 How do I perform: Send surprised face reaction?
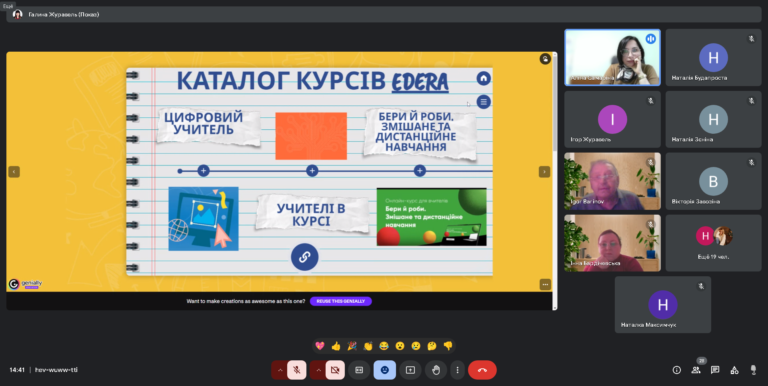(x=400, y=346)
